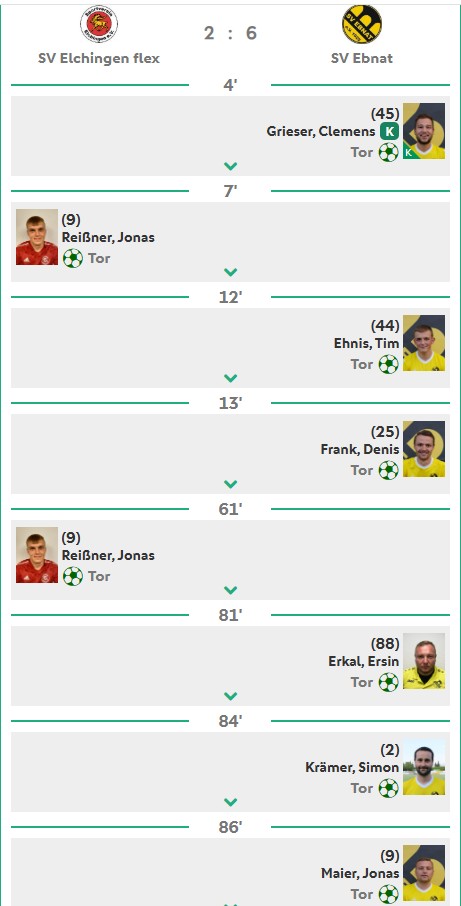This screenshot has width=461, height=906.
Task: Click the captain K badge beside Grieser
Action: tap(389, 131)
